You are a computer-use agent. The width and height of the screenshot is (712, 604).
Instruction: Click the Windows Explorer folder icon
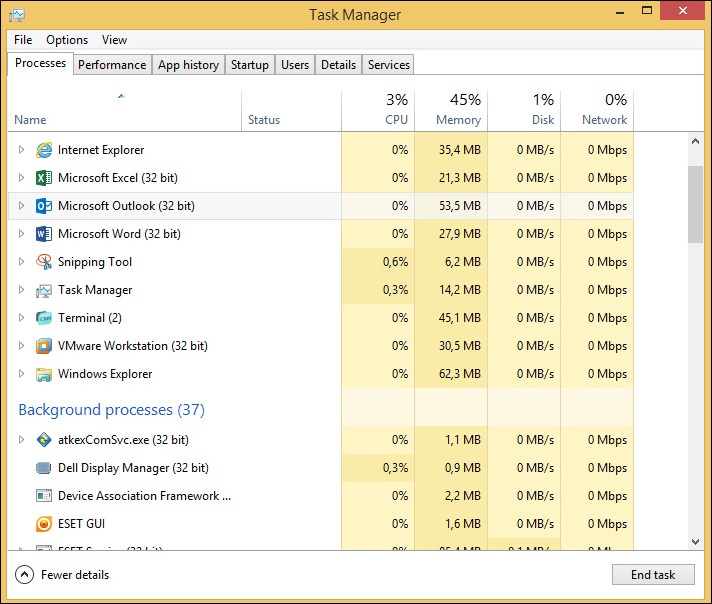point(44,374)
